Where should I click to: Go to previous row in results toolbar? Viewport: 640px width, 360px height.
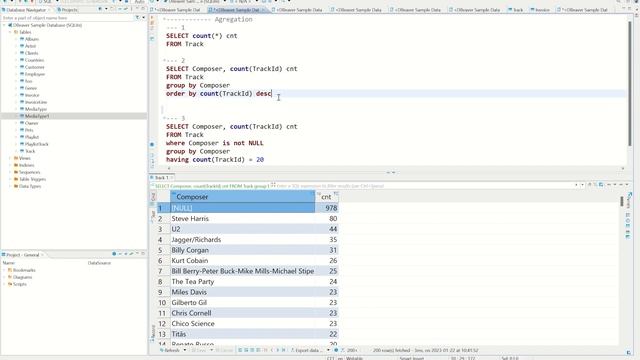pos(272,350)
